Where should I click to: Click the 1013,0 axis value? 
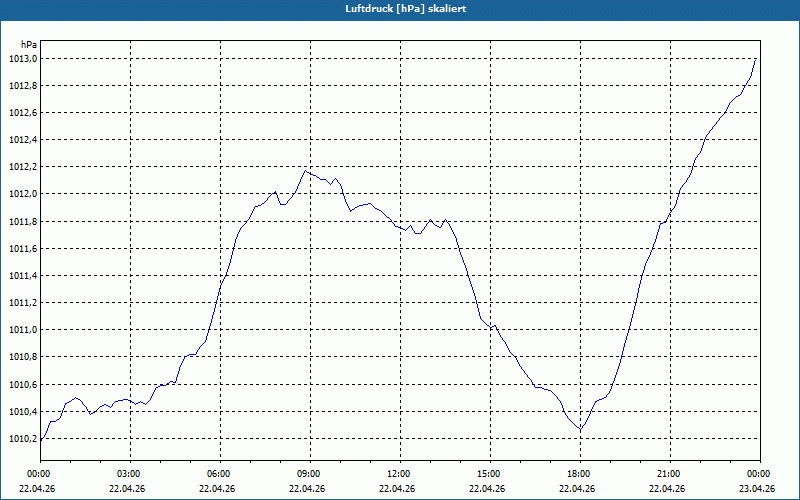coord(23,59)
